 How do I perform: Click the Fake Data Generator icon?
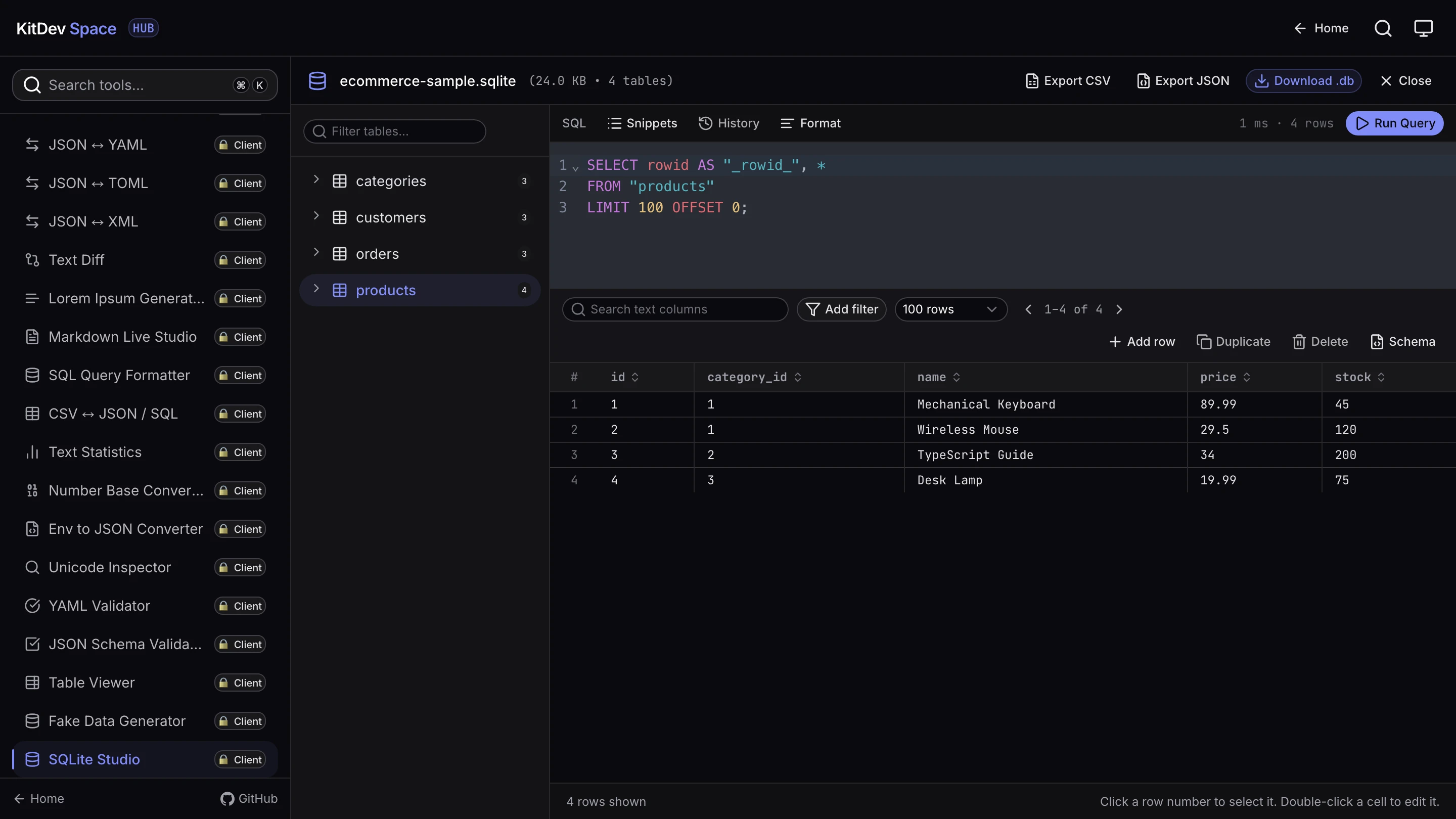pyautogui.click(x=32, y=721)
